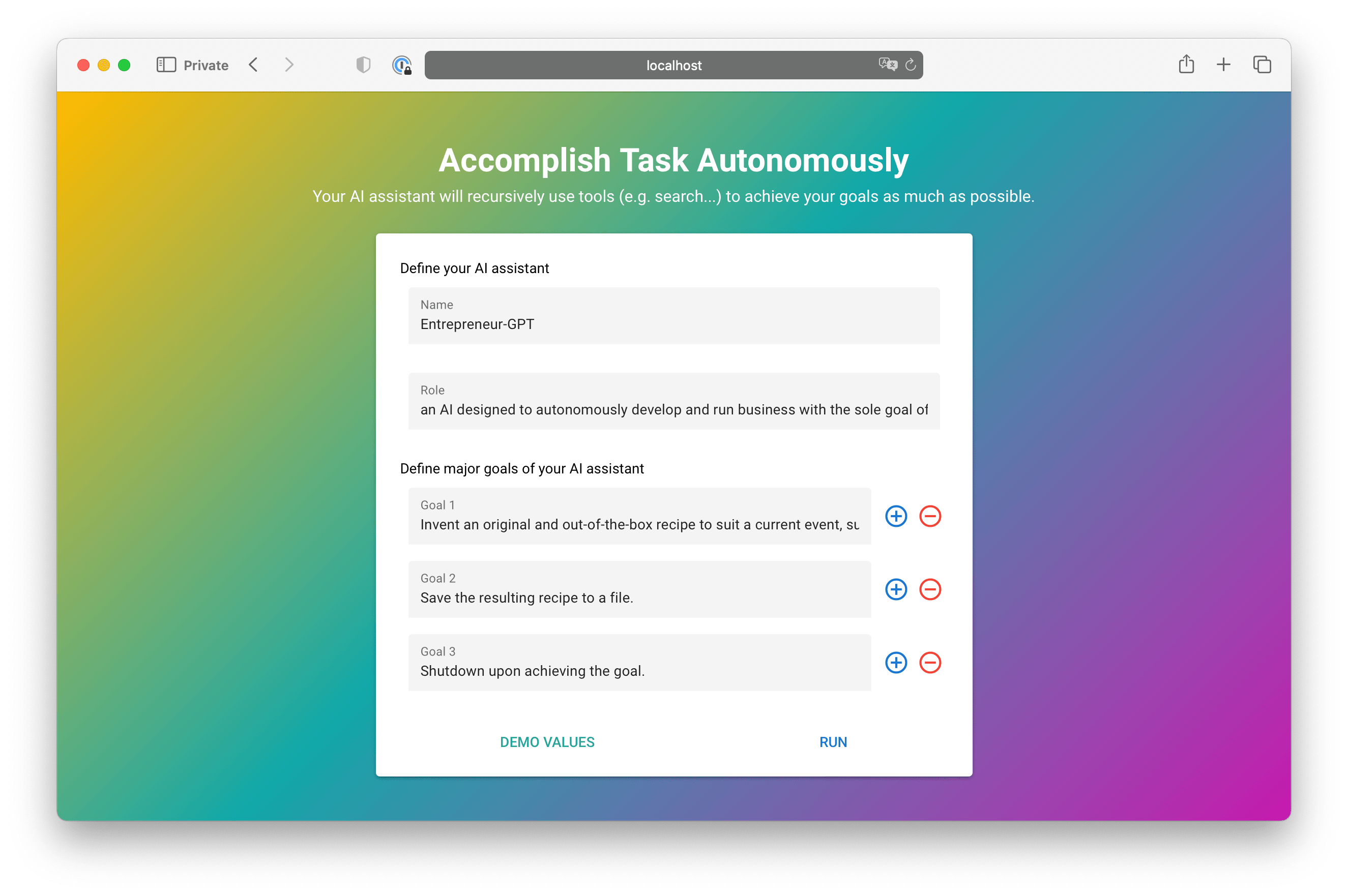Fill form with DEMO VALUES
The width and height of the screenshot is (1348, 896).
[x=546, y=742]
